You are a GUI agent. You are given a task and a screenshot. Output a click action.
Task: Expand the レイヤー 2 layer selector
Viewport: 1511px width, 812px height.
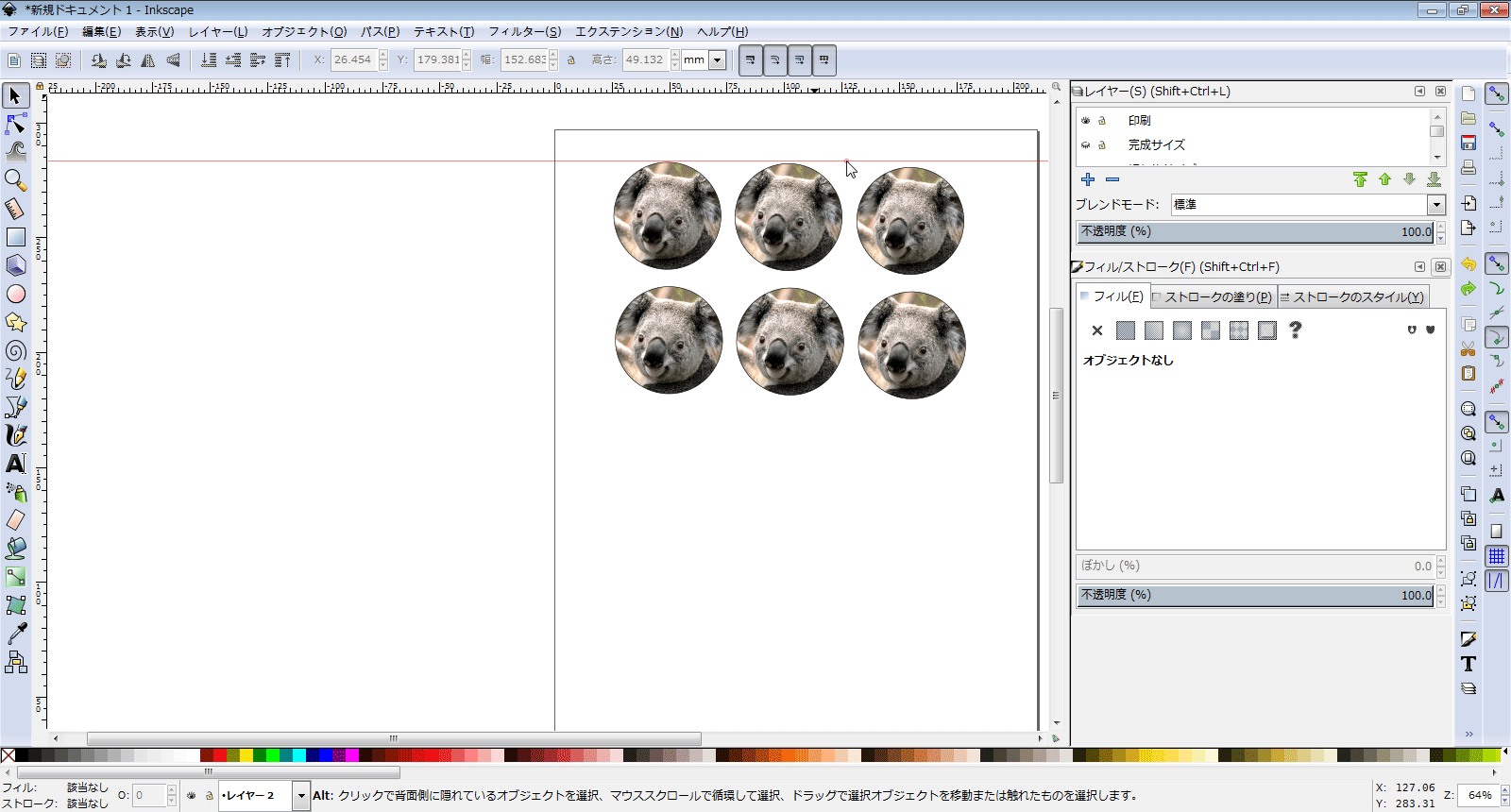point(301,796)
